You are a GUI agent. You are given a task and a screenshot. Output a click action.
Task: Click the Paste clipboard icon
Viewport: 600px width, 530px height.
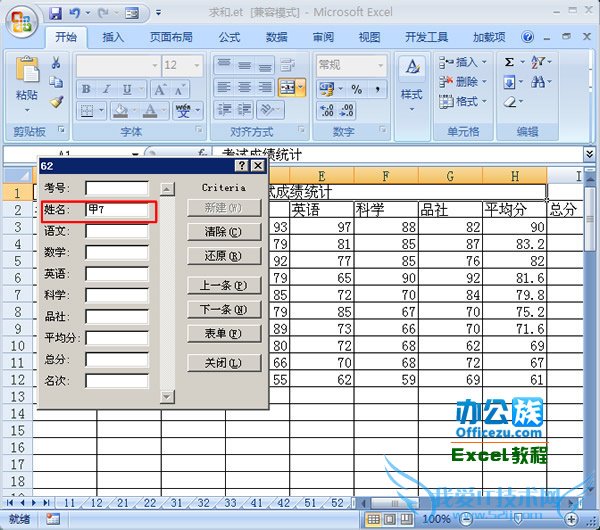pos(27,70)
